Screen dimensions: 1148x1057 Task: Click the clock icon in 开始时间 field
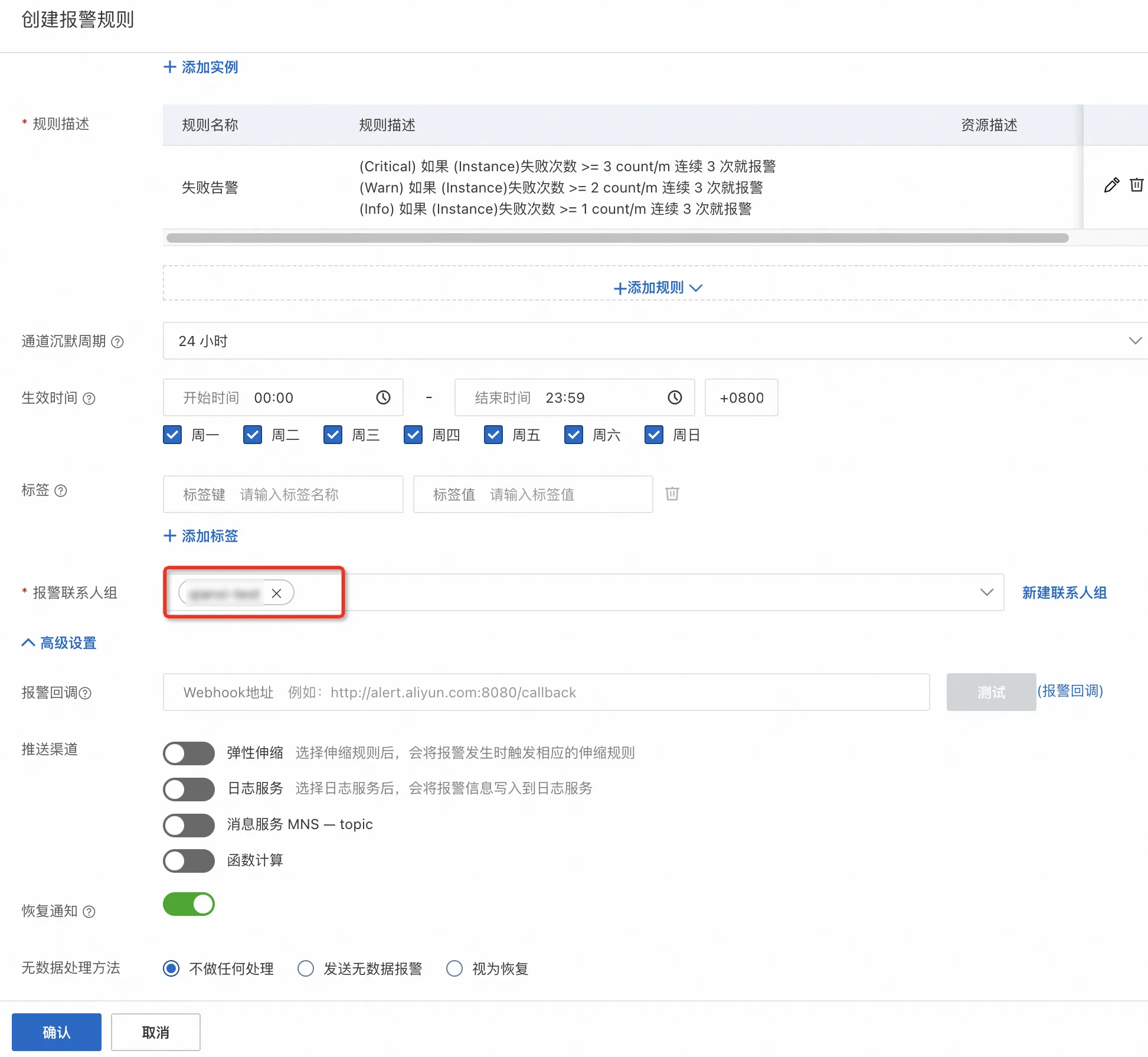point(383,397)
